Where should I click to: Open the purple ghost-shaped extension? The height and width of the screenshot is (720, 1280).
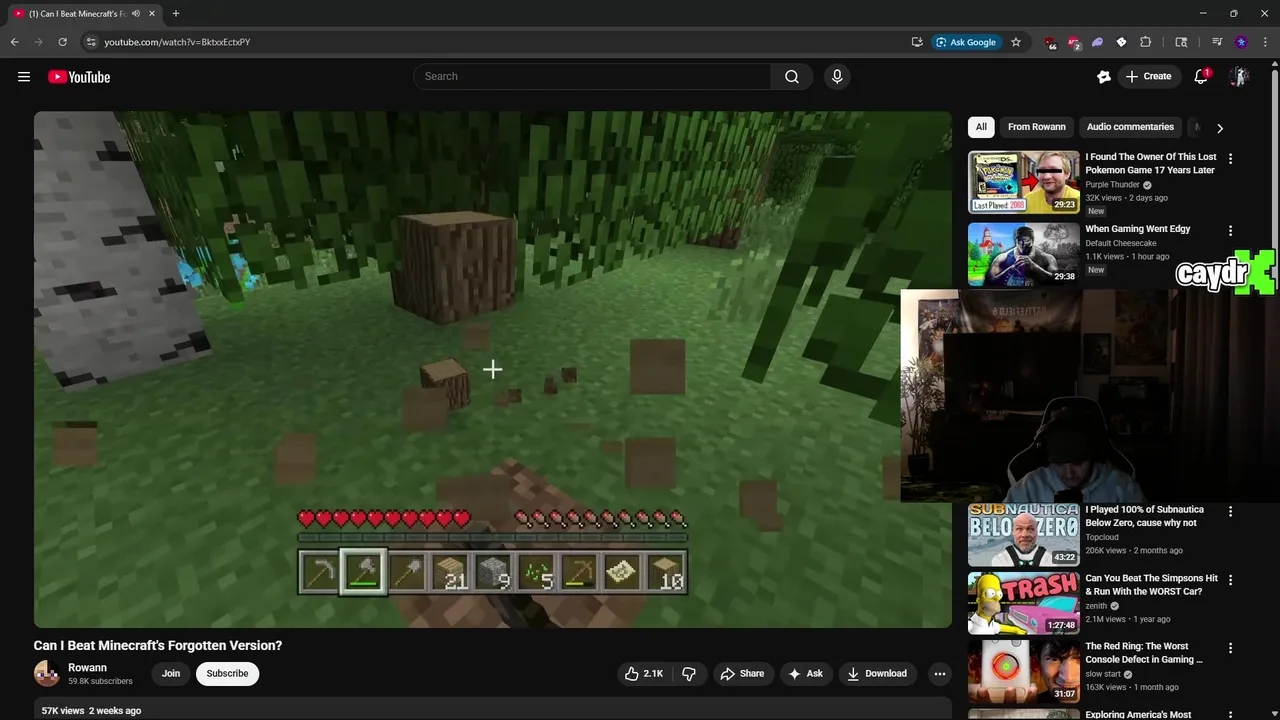1097,42
